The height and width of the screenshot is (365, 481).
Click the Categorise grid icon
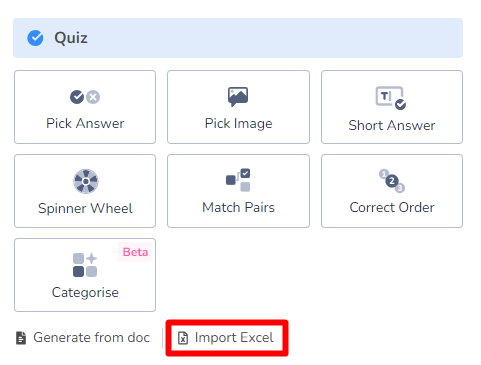[85, 265]
